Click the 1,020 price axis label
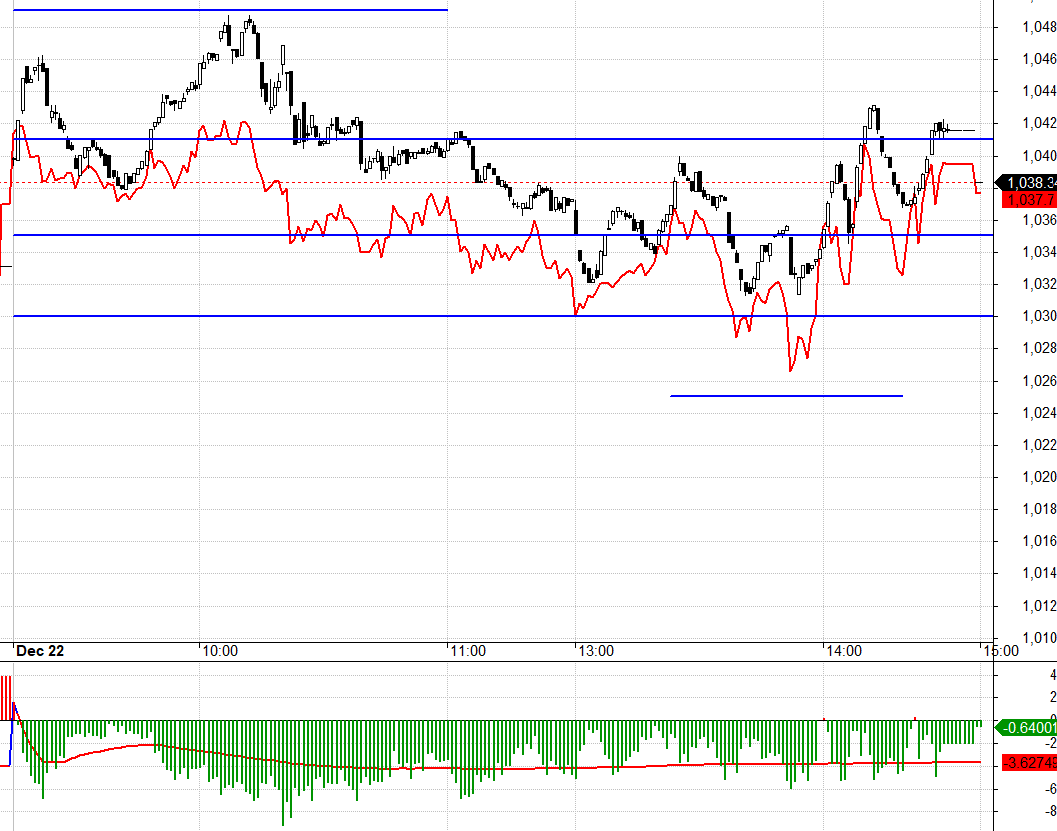 [1039, 477]
